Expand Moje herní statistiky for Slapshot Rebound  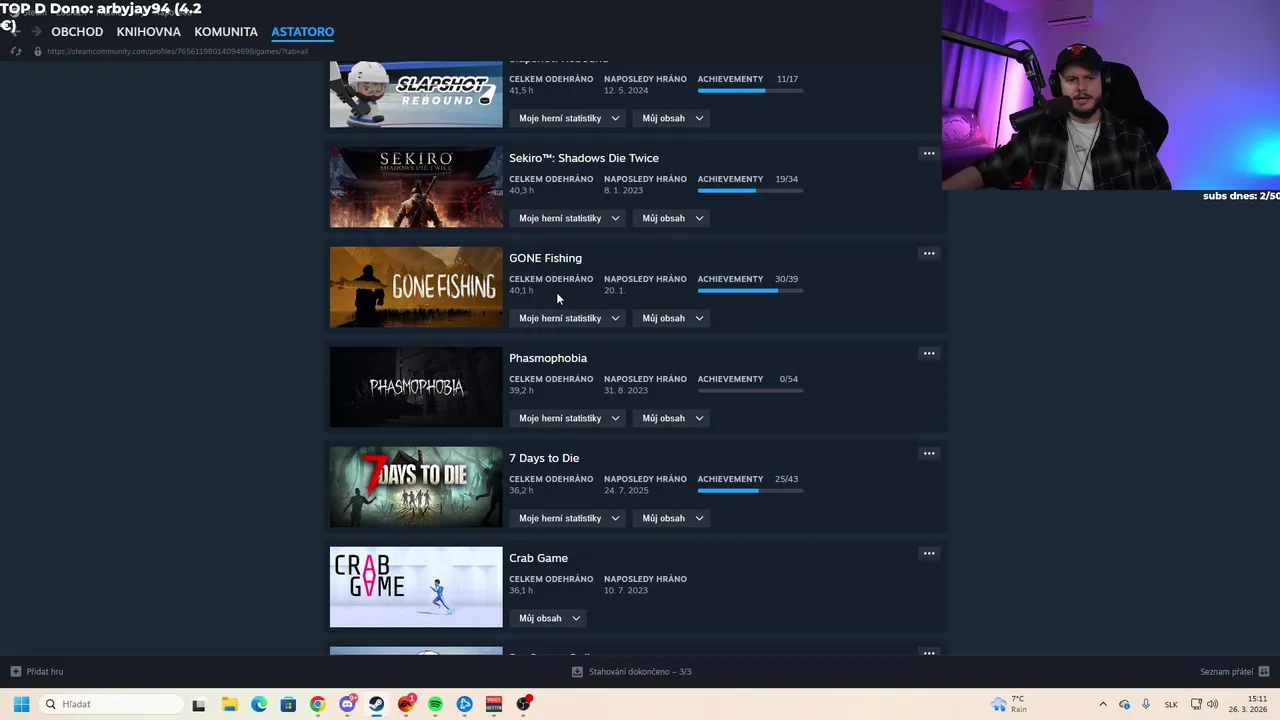point(569,118)
